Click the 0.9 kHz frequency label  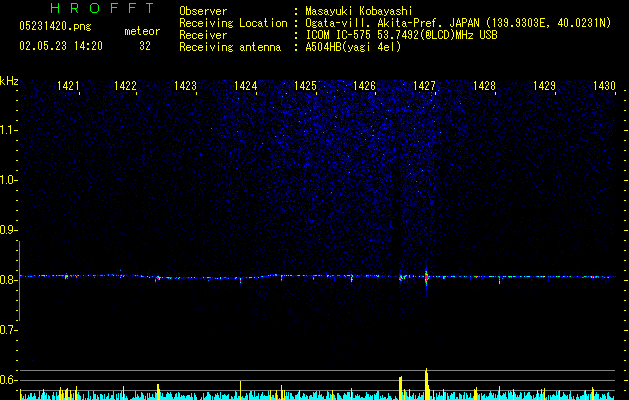7,230
